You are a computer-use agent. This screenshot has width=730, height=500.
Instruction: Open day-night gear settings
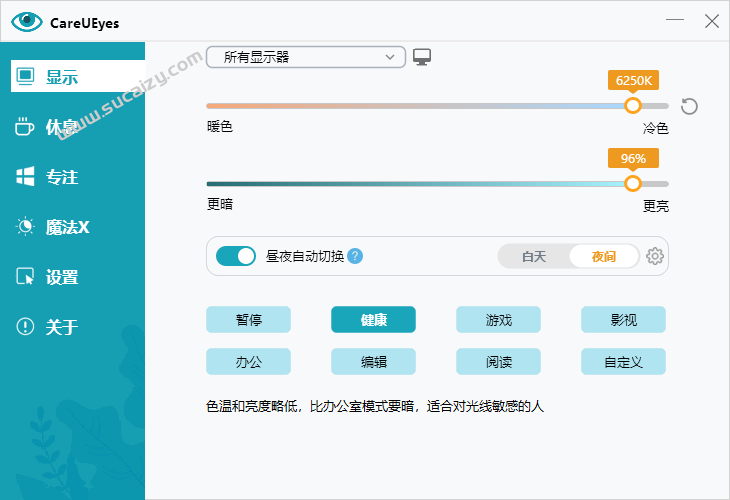coord(655,256)
